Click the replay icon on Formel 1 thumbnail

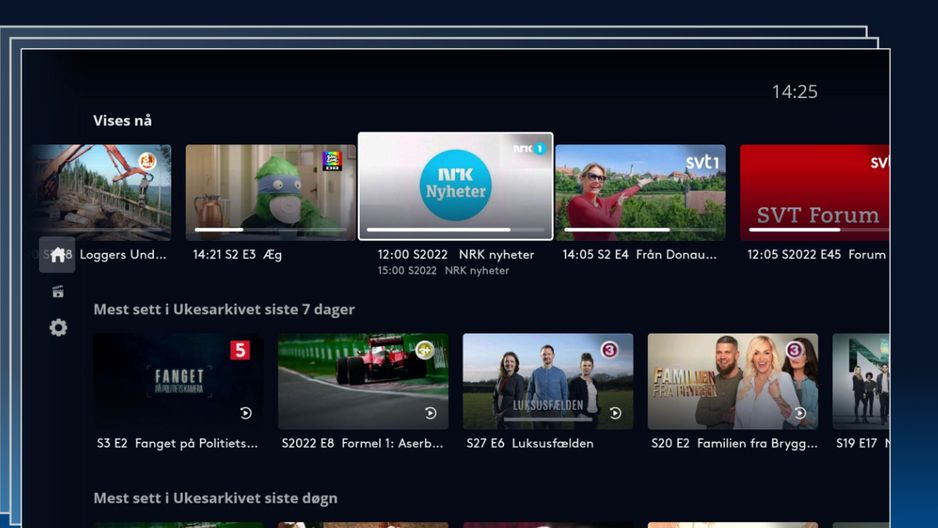431,413
